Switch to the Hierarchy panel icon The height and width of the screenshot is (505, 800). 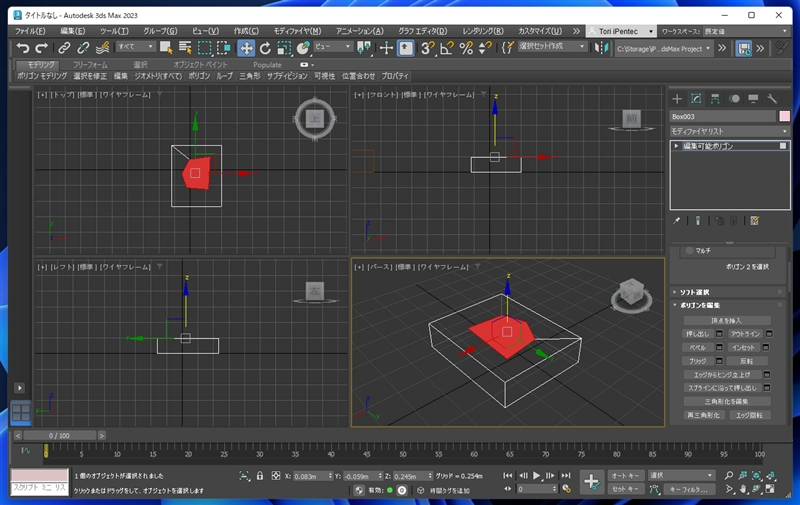pos(715,99)
